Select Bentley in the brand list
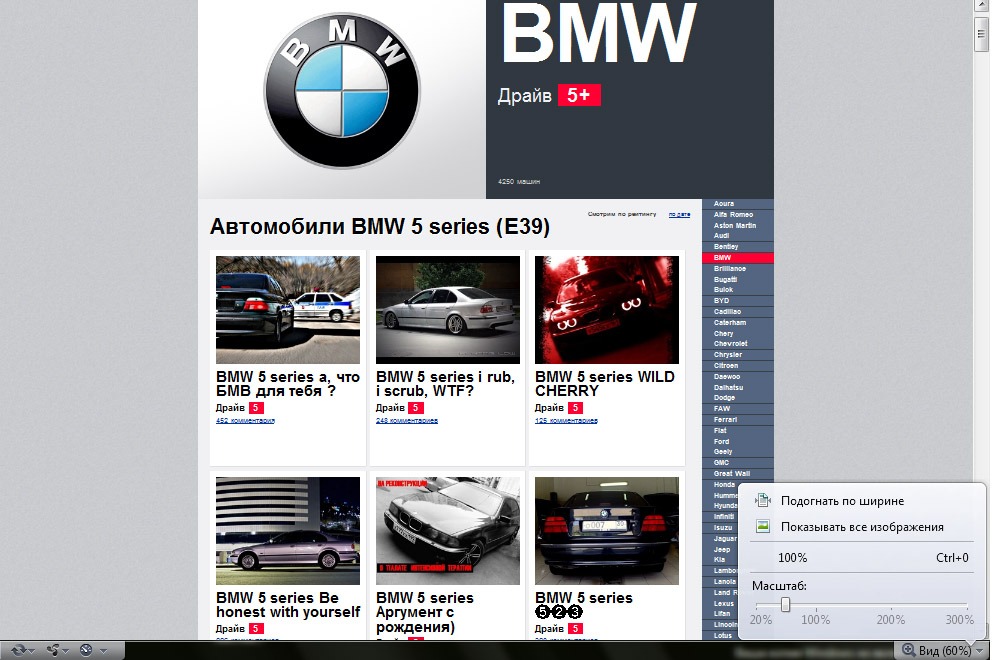The height and width of the screenshot is (660, 996). [726, 246]
